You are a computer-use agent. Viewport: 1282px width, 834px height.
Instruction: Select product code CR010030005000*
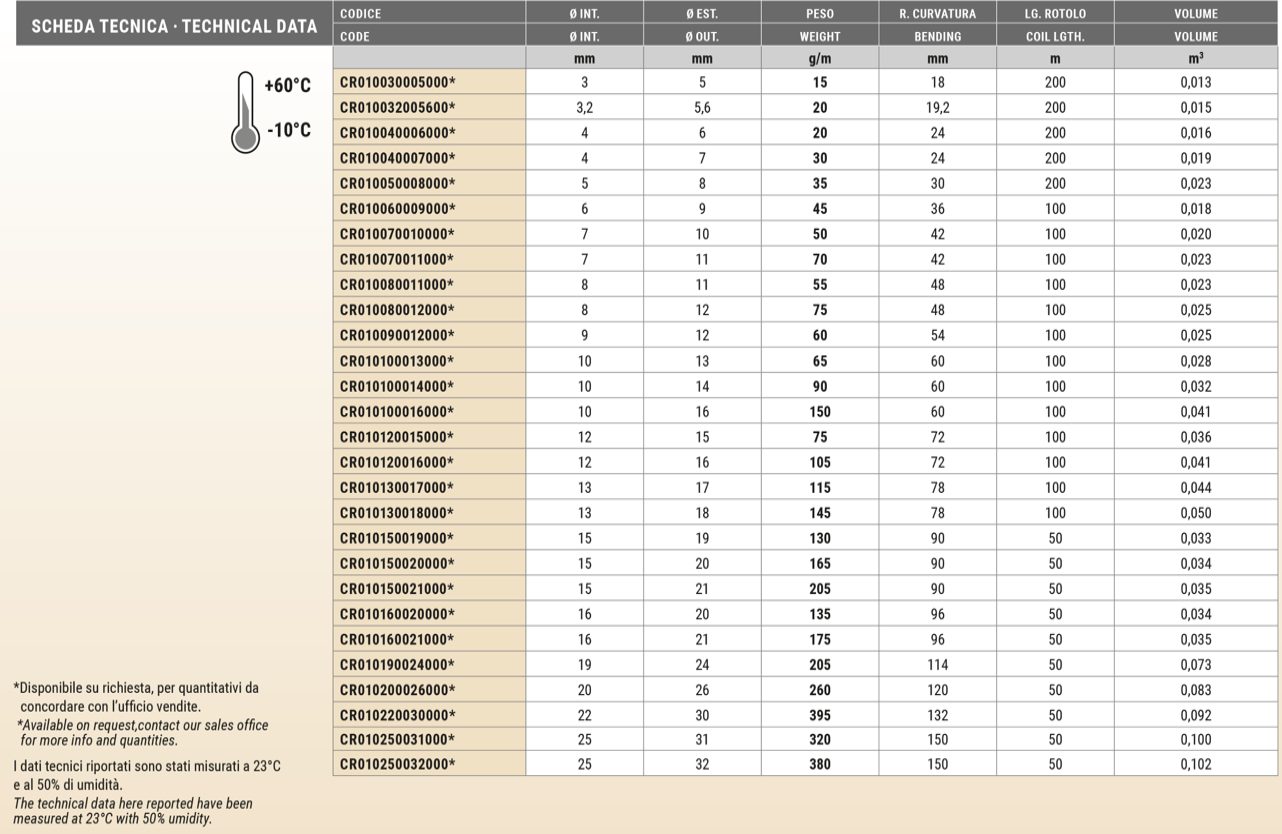397,83
